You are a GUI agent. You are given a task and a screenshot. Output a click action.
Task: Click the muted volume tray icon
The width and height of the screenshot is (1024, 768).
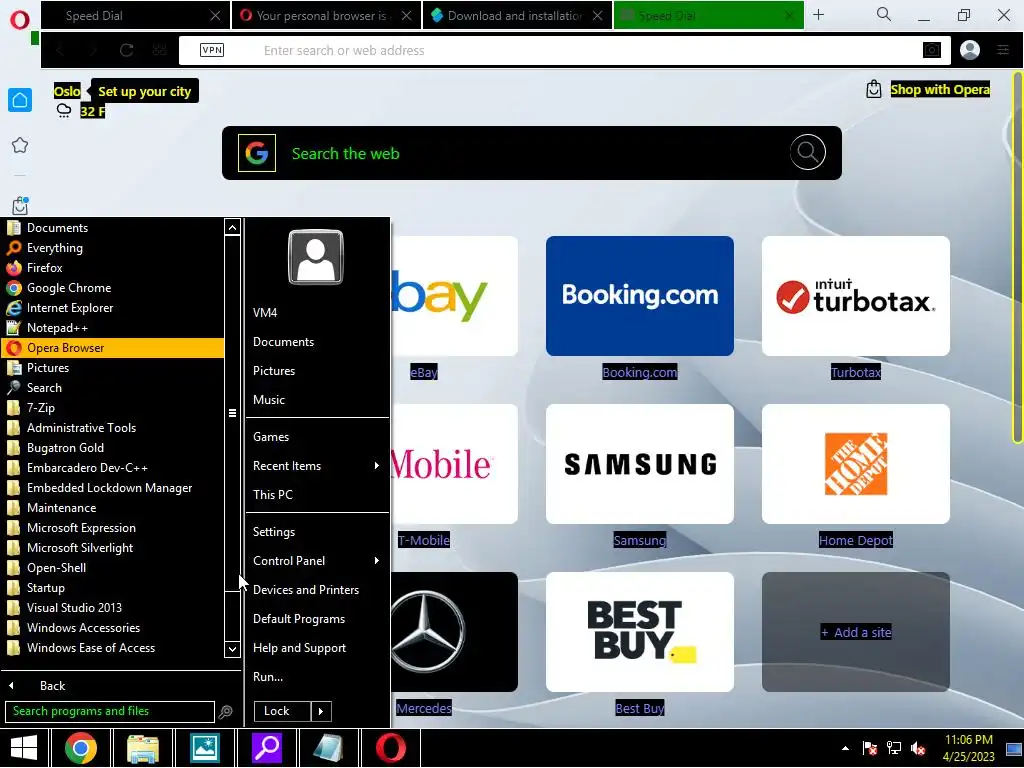pyautogui.click(x=918, y=748)
